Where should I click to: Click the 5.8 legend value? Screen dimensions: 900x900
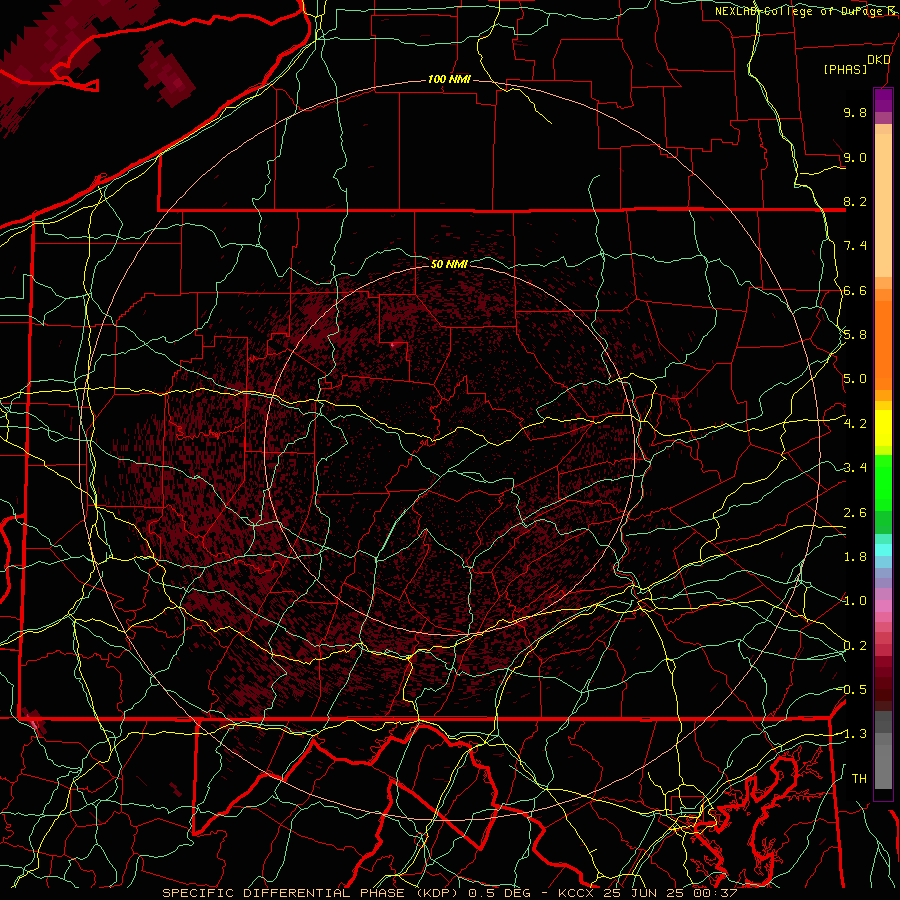pyautogui.click(x=855, y=335)
